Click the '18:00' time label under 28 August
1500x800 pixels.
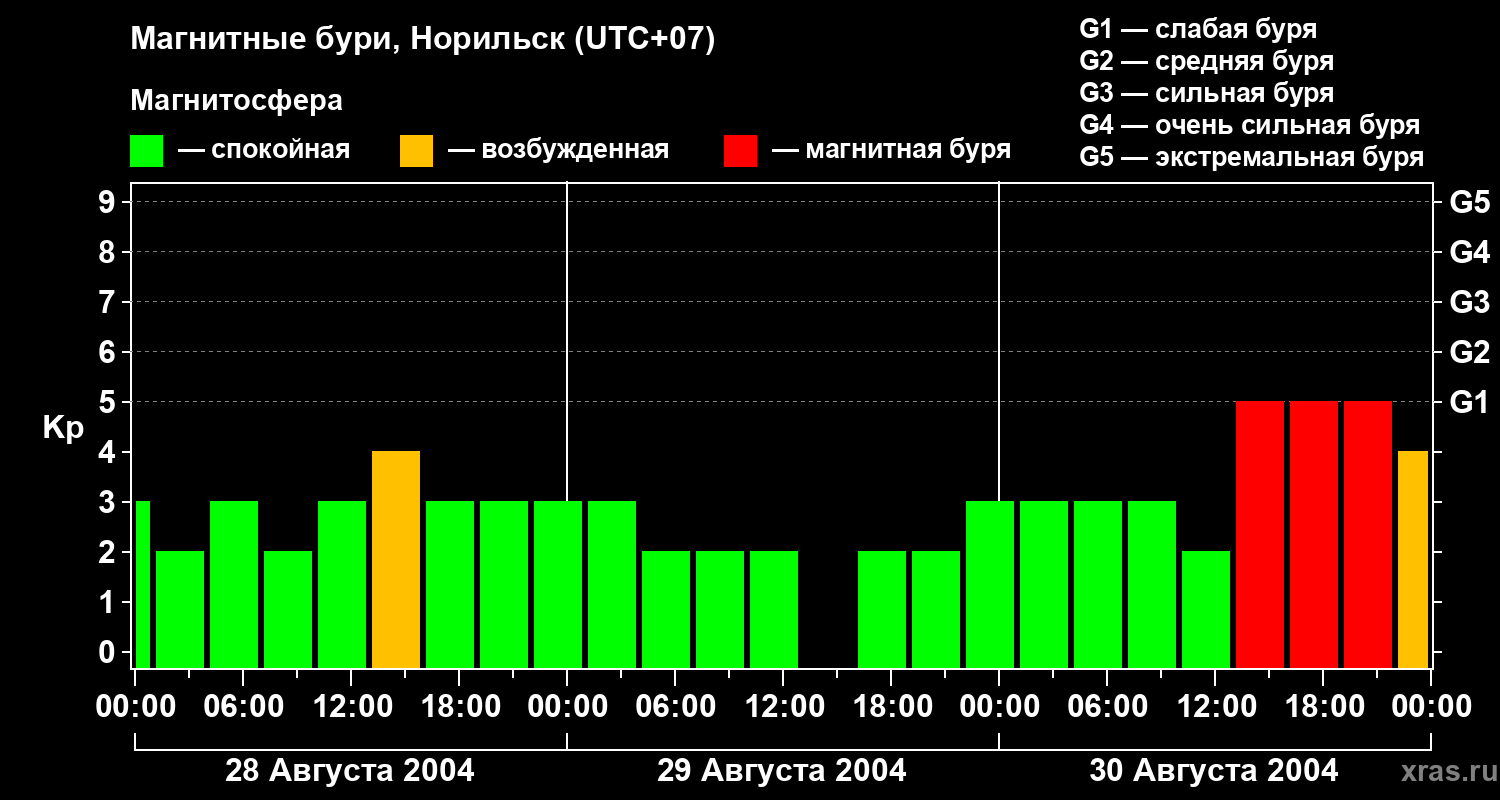pyautogui.click(x=462, y=706)
